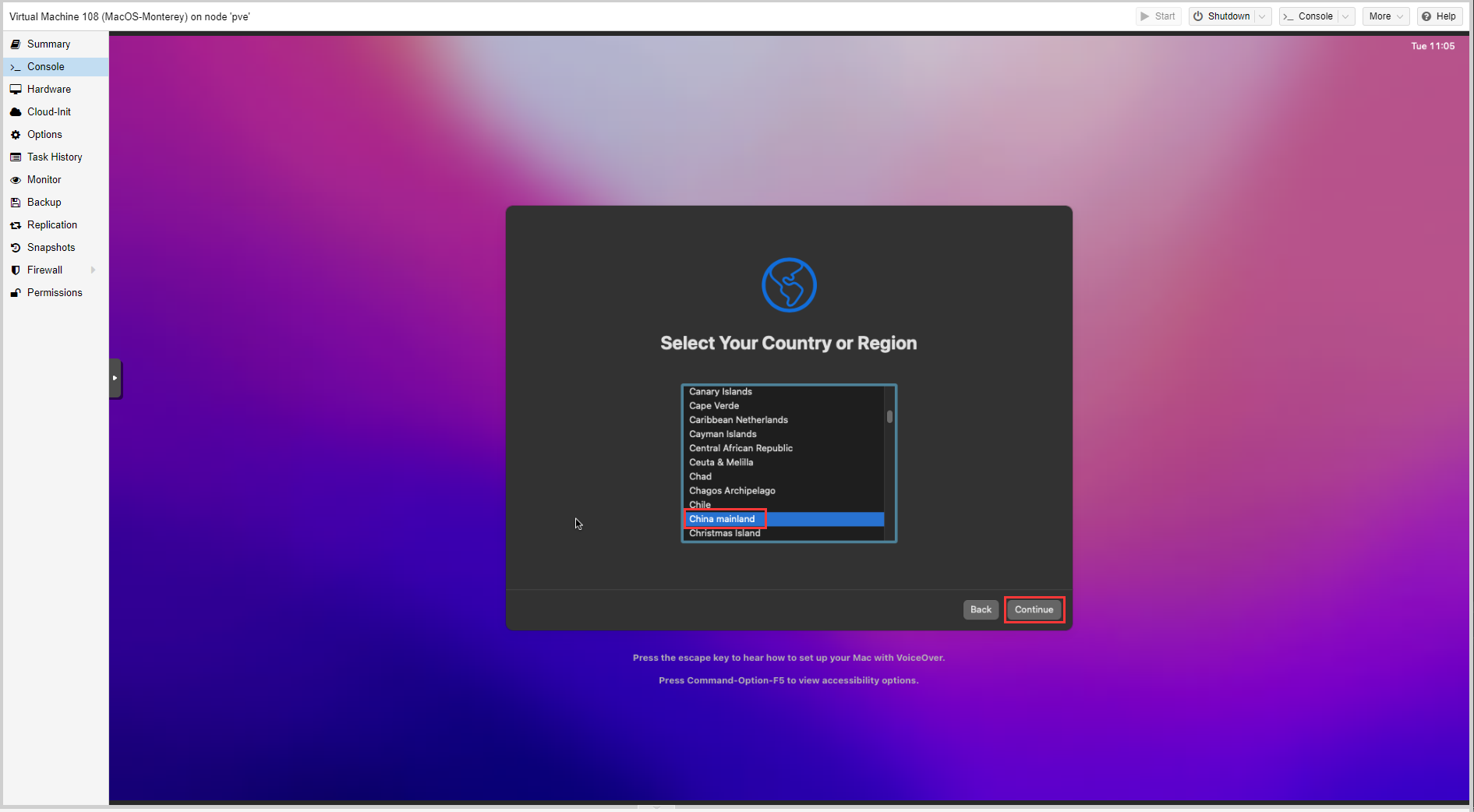Click the globe icon in setup dialog
1474x812 pixels.
coord(789,285)
